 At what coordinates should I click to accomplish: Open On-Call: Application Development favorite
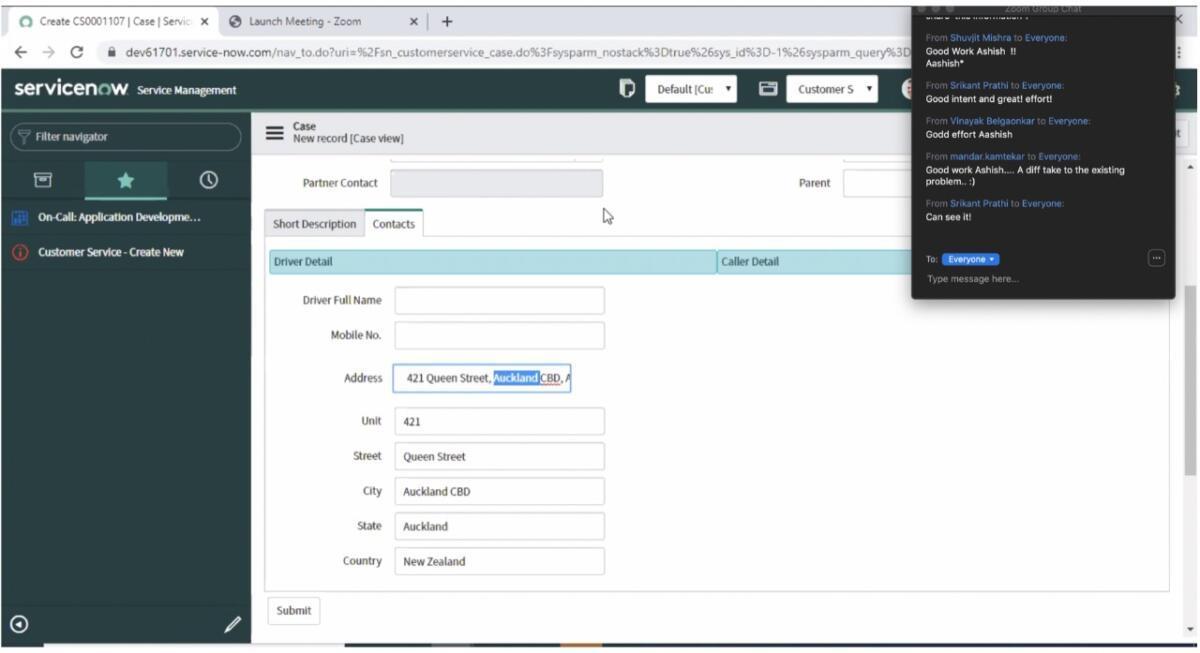click(119, 217)
